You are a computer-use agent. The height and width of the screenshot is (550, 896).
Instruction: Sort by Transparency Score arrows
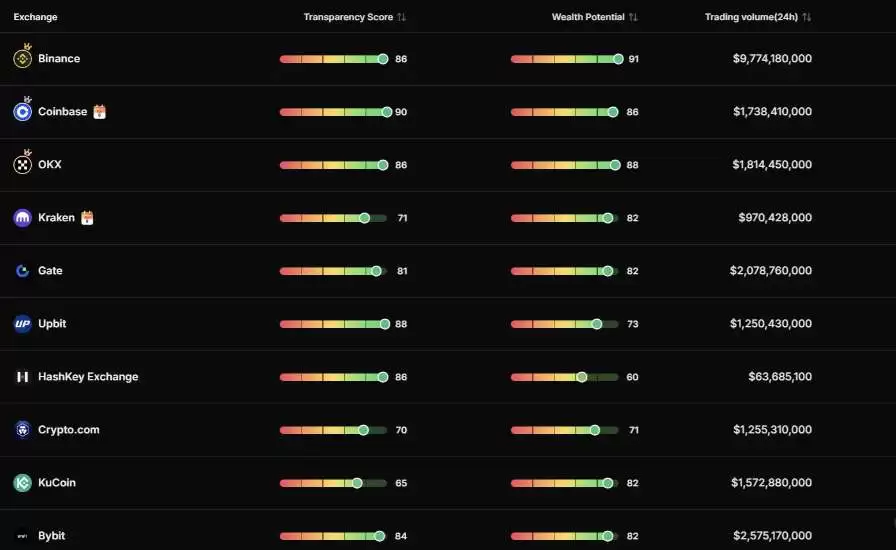(x=402, y=17)
